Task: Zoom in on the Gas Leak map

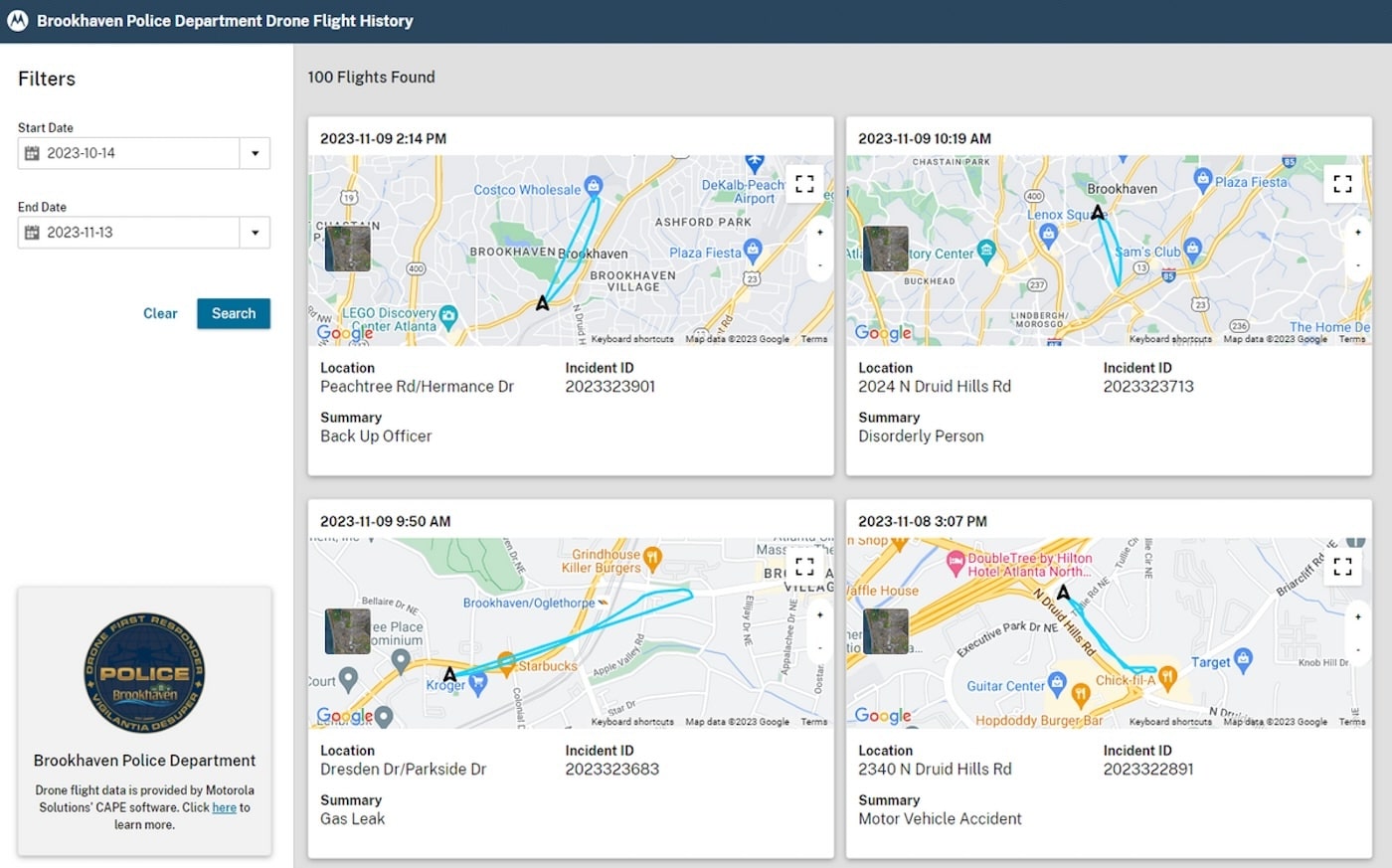Action: coord(819,614)
